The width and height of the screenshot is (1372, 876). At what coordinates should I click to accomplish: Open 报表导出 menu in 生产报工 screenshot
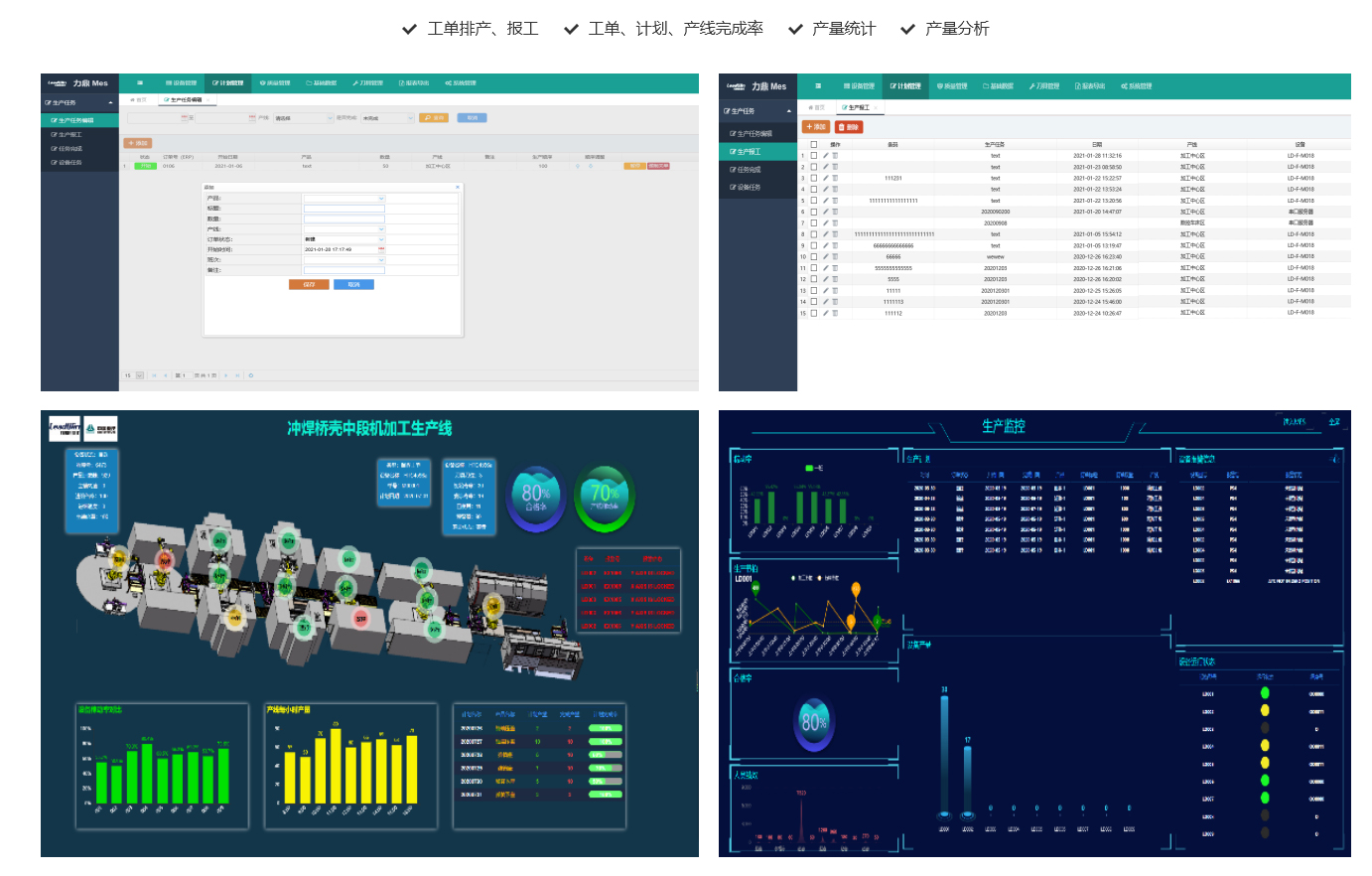point(1090,86)
